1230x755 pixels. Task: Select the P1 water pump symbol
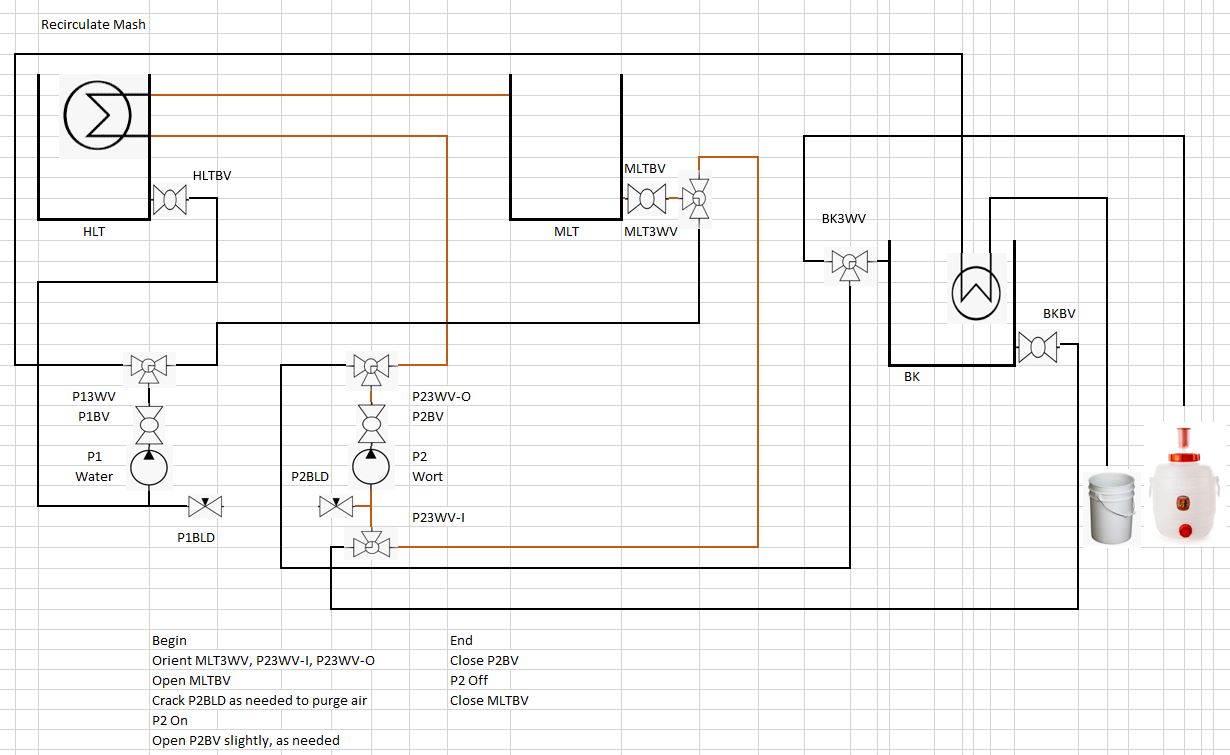149,467
